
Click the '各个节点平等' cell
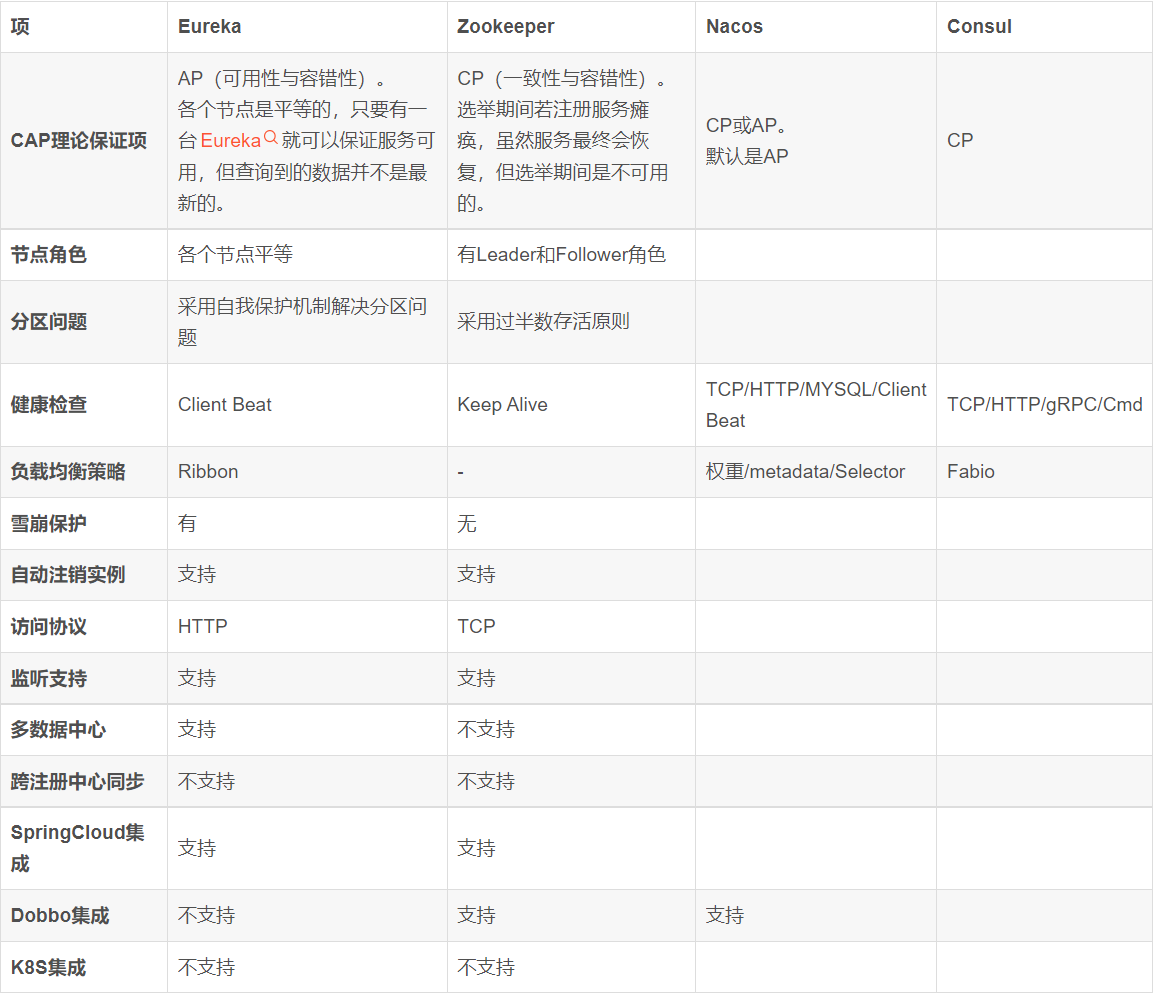point(307,255)
